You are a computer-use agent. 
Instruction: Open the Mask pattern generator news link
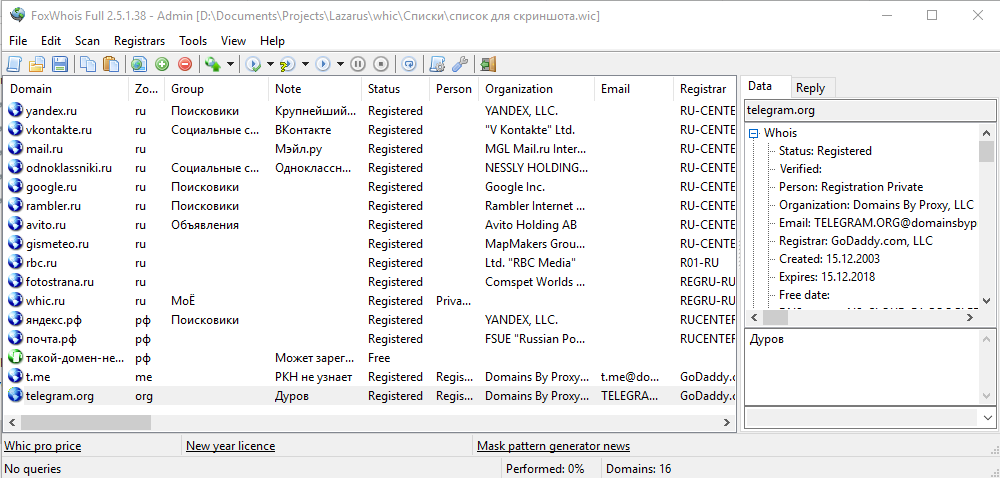click(554, 446)
